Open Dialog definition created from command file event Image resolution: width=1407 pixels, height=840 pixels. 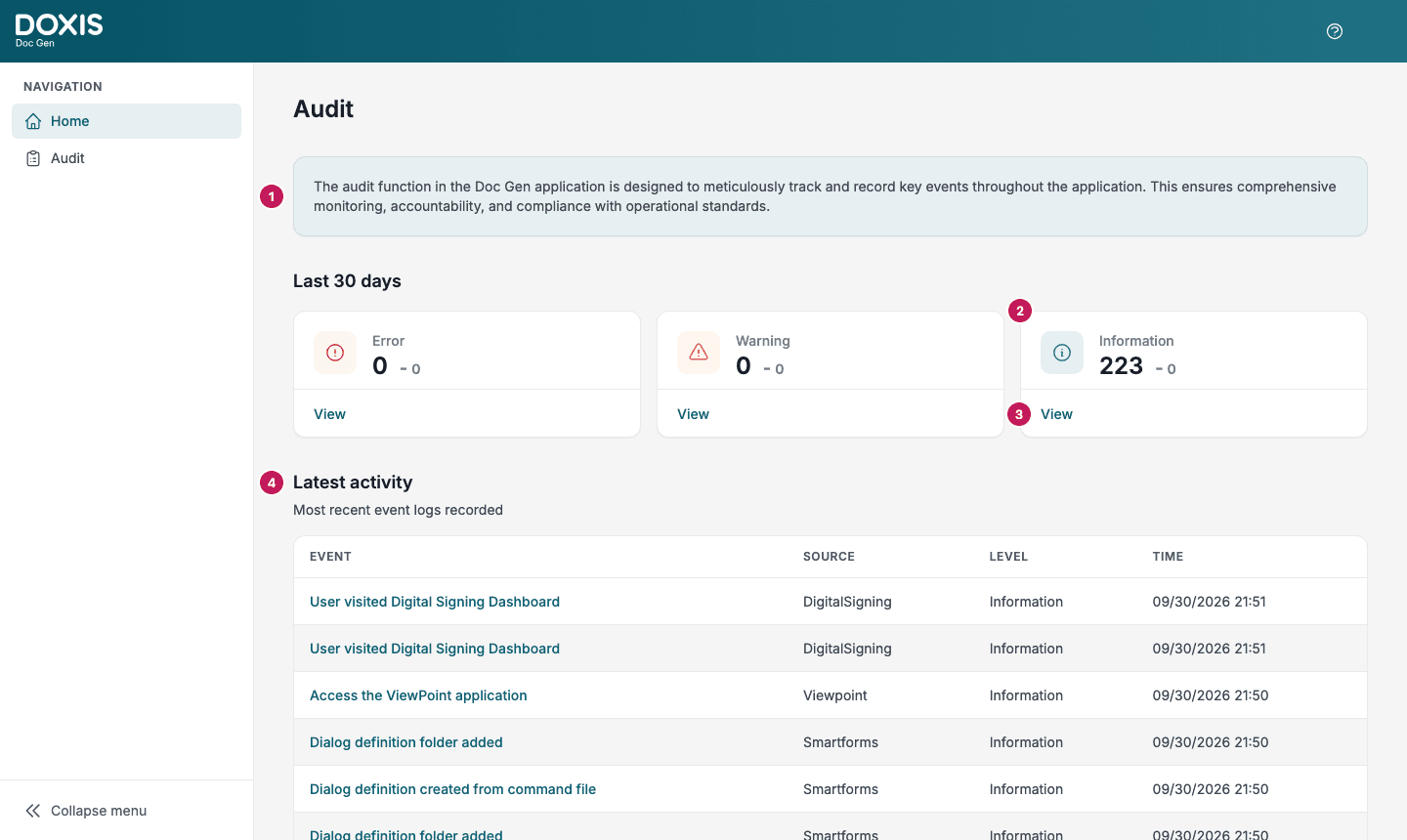452,789
